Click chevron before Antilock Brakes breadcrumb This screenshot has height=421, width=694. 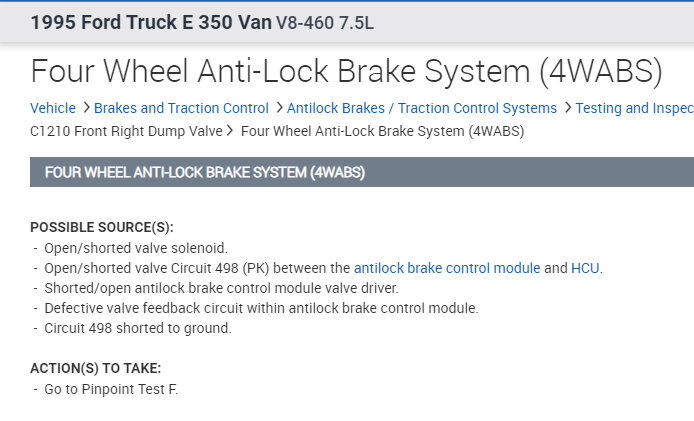coord(279,108)
